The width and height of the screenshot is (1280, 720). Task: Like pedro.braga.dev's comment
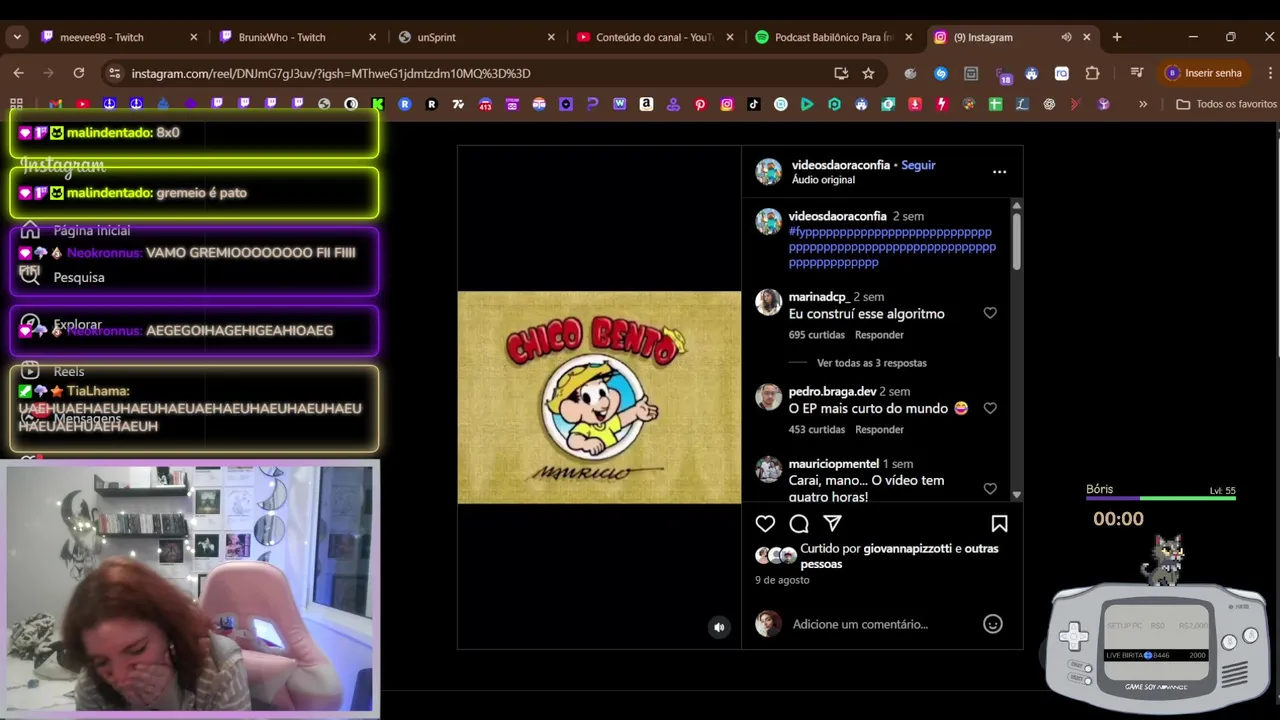pyautogui.click(x=990, y=408)
